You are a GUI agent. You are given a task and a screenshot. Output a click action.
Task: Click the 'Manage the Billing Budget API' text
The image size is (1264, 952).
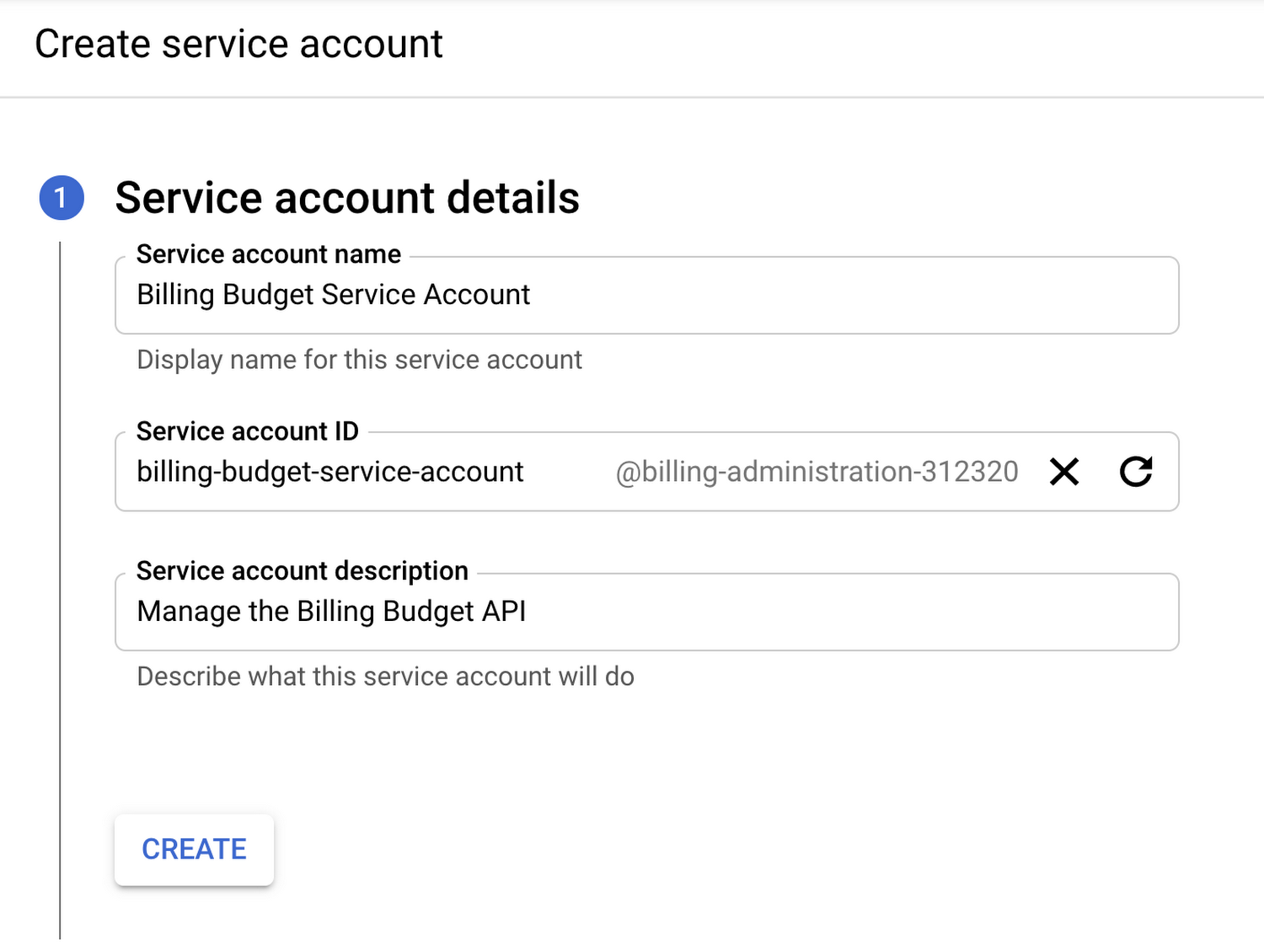point(331,612)
